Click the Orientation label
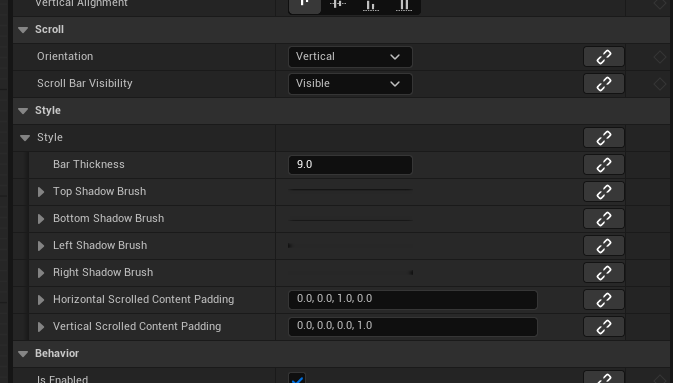This screenshot has height=383, width=673. (65, 56)
